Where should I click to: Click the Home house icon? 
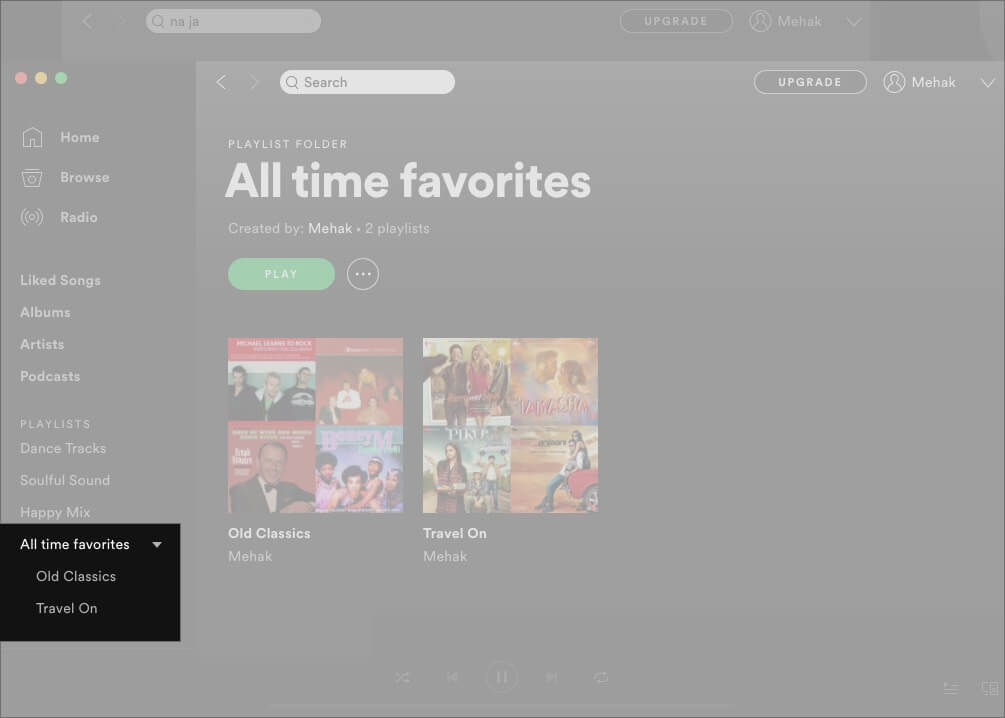pos(32,138)
